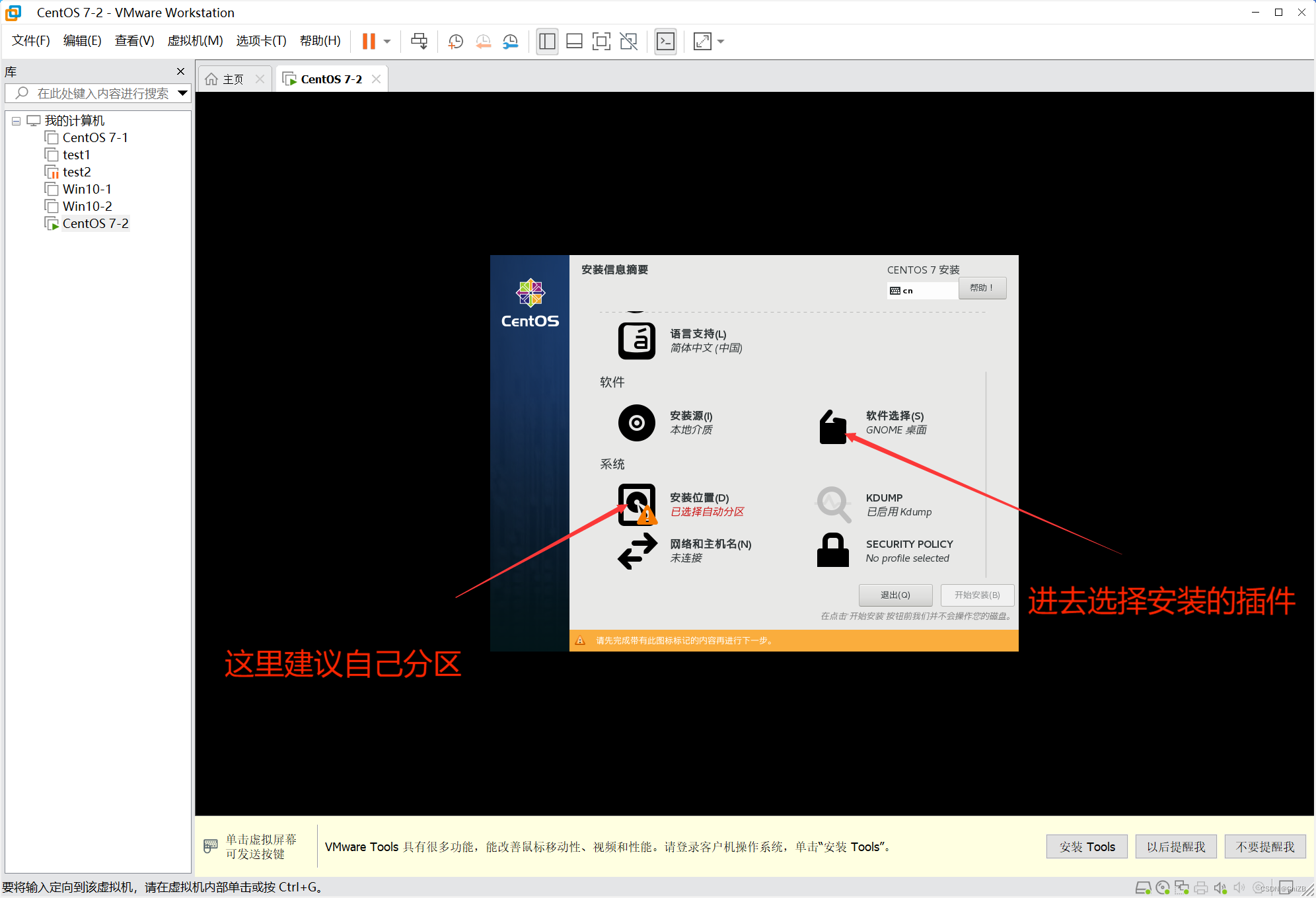
Task: Click the library search input field
Action: coord(102,93)
